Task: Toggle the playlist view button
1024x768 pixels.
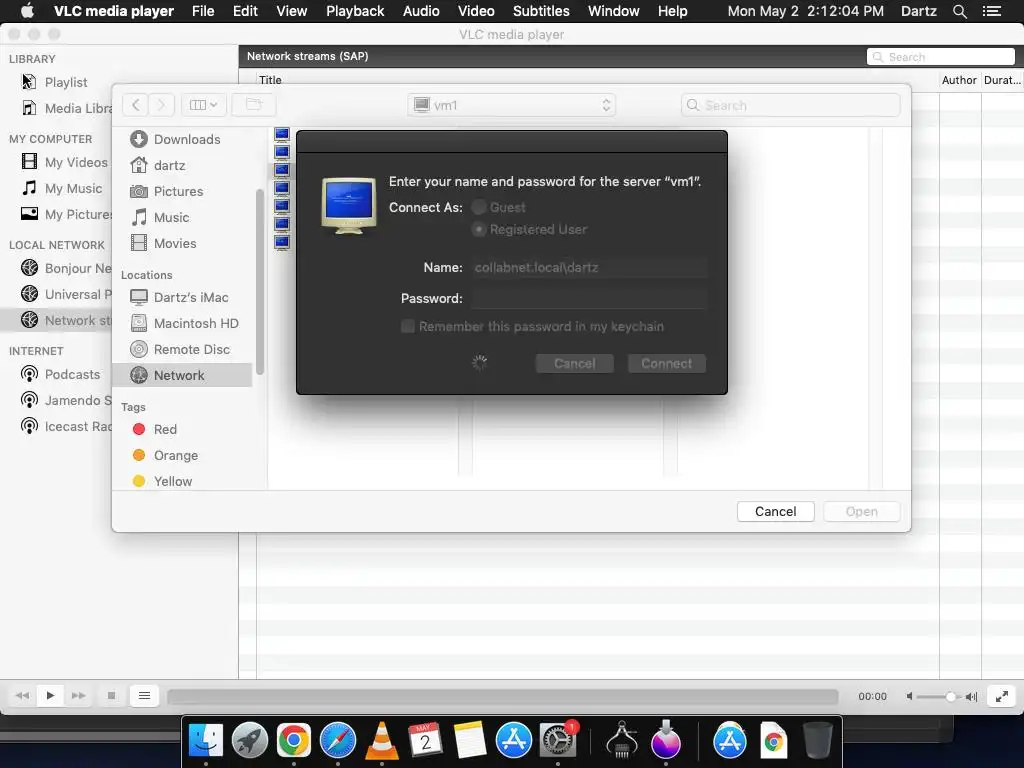Action: [144, 696]
